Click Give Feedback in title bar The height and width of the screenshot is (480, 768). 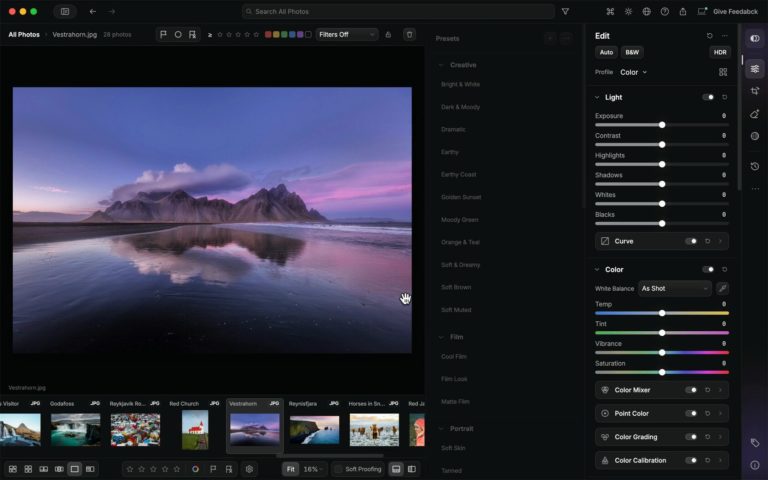point(735,11)
